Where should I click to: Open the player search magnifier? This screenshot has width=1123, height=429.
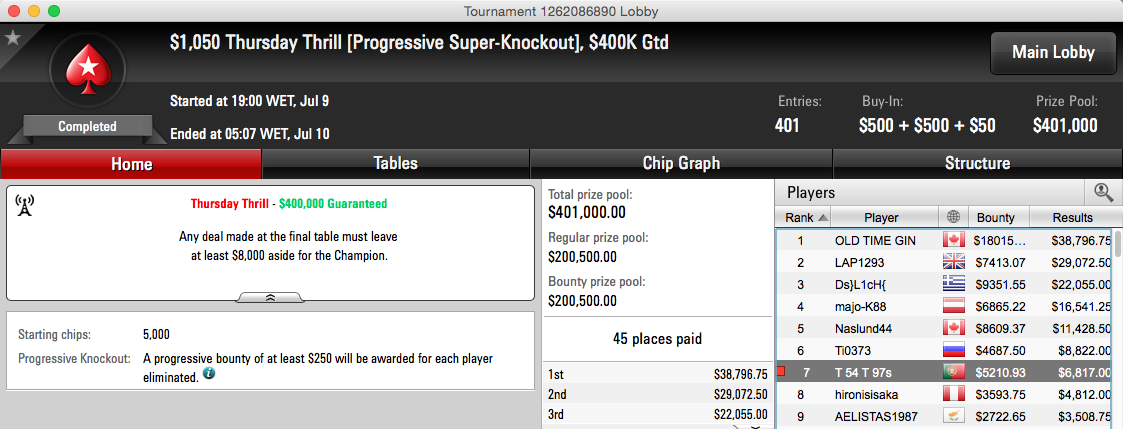[1103, 192]
